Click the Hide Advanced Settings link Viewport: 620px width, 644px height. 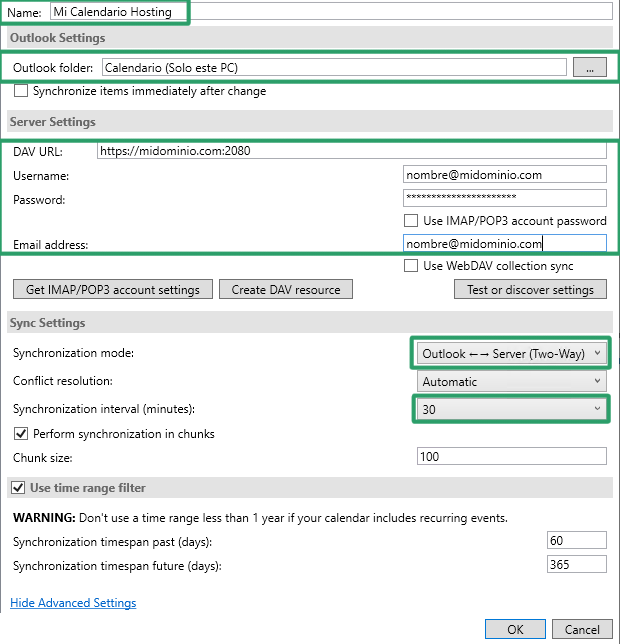coord(73,603)
